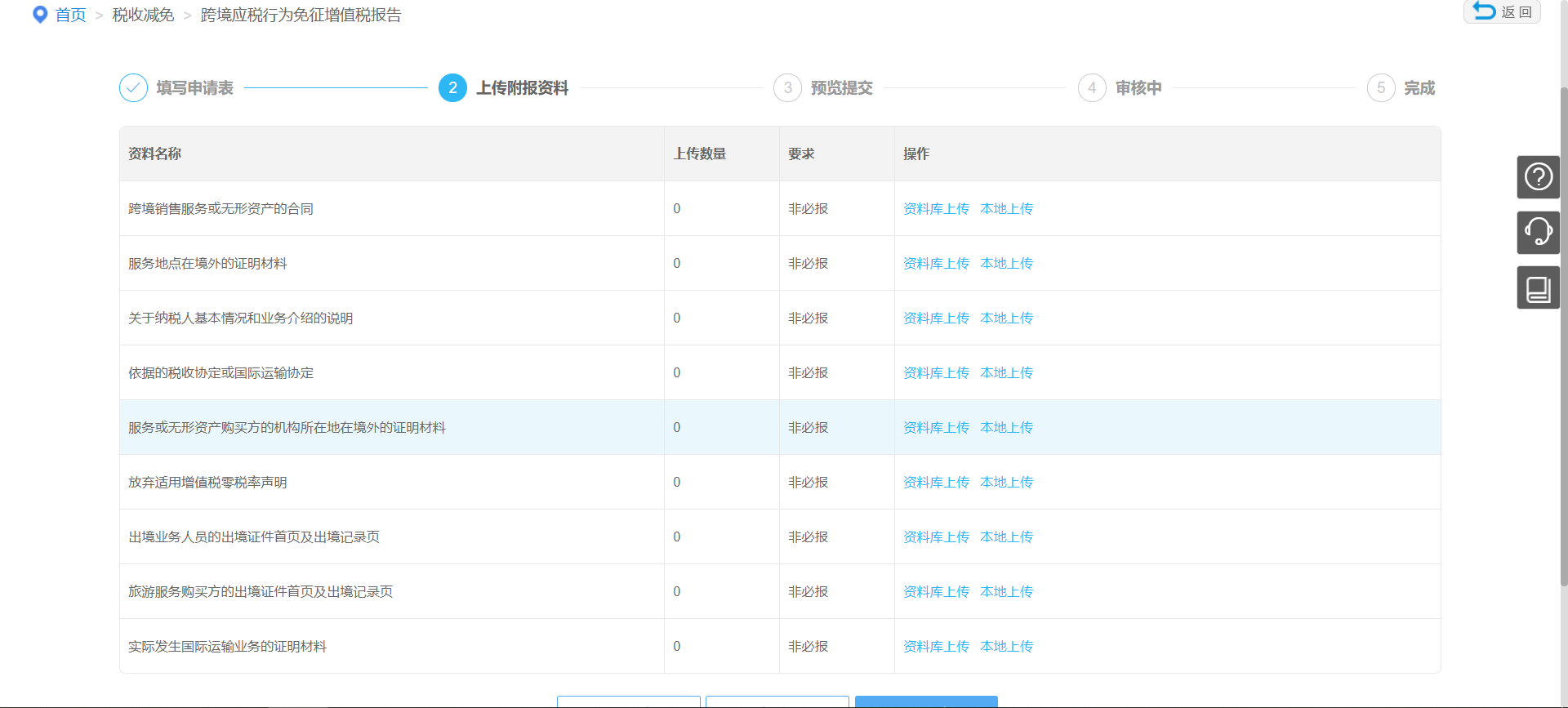Screen dimensions: 1568x708
Task: Click 资料库上传 for 放弃适用增值税零税率声明
Action: click(936, 482)
